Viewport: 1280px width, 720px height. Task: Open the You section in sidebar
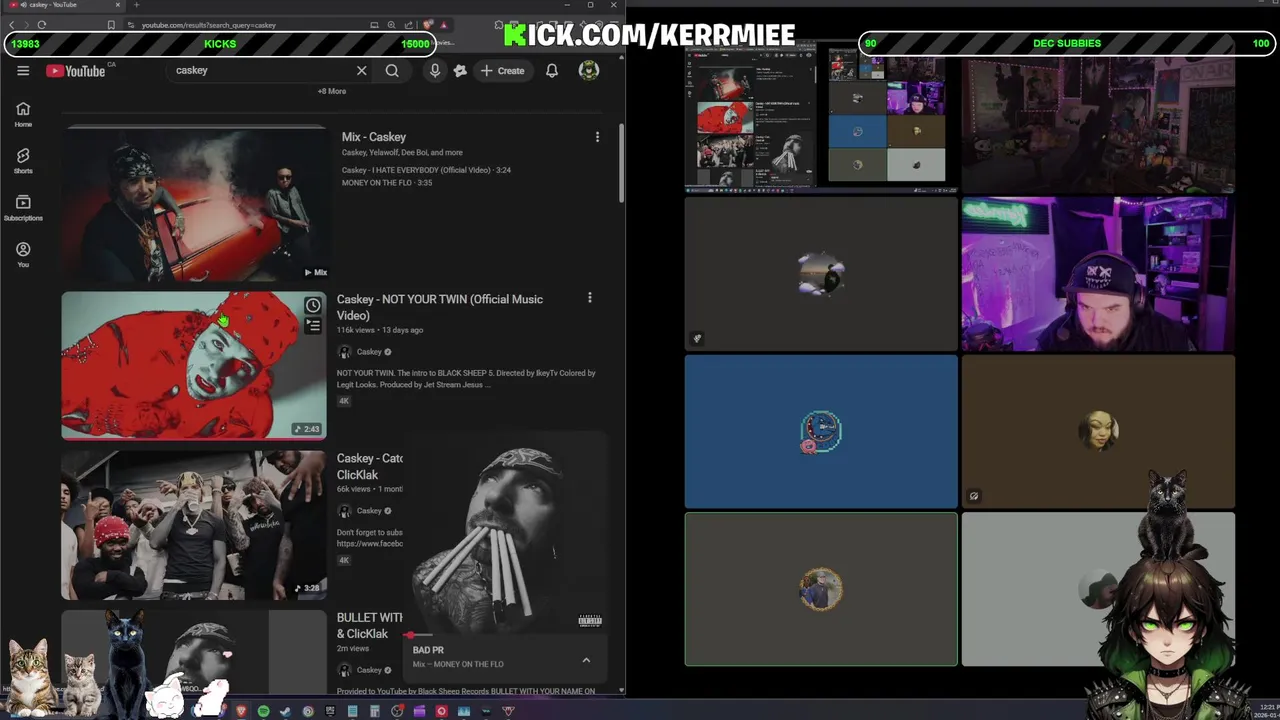coord(23,254)
